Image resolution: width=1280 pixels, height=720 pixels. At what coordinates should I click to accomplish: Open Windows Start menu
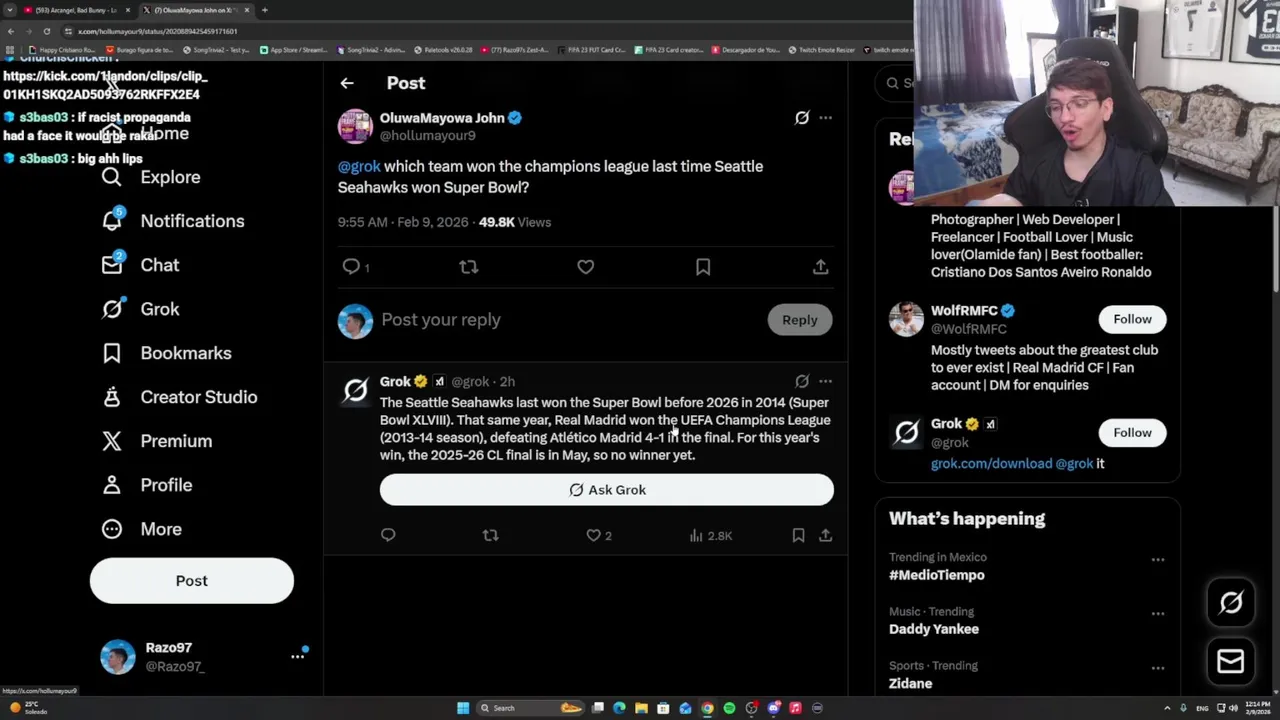point(463,708)
